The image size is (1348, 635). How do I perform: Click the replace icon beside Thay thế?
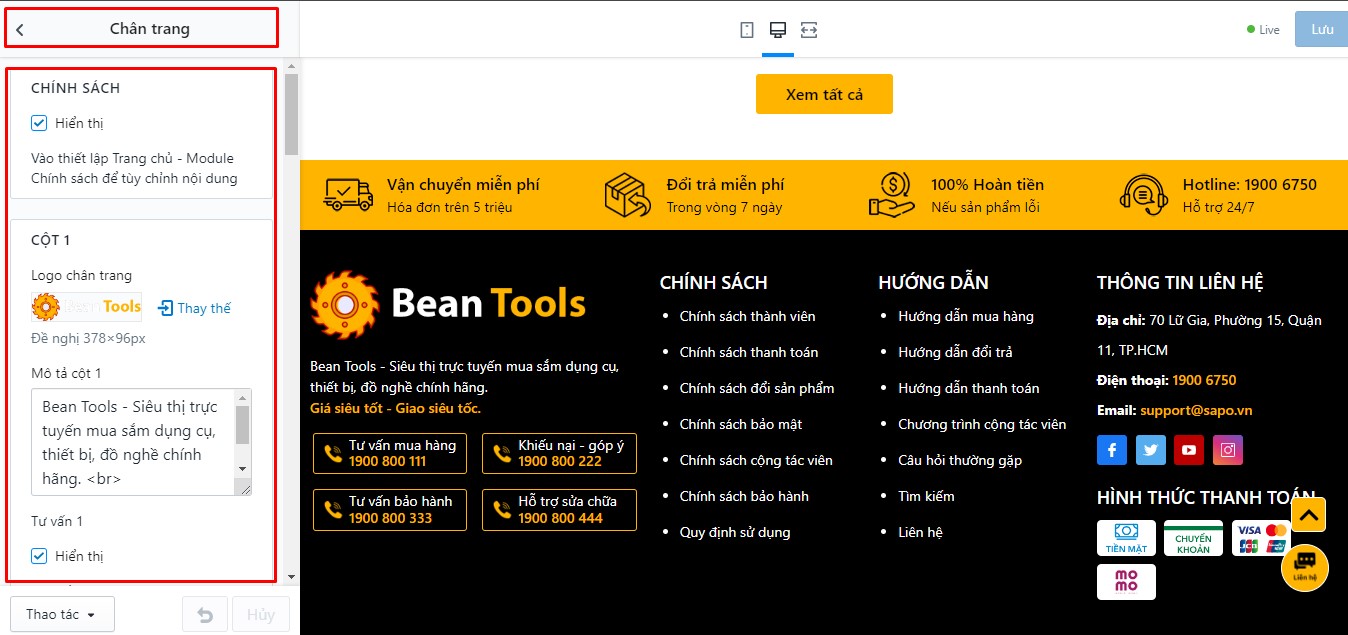click(166, 308)
